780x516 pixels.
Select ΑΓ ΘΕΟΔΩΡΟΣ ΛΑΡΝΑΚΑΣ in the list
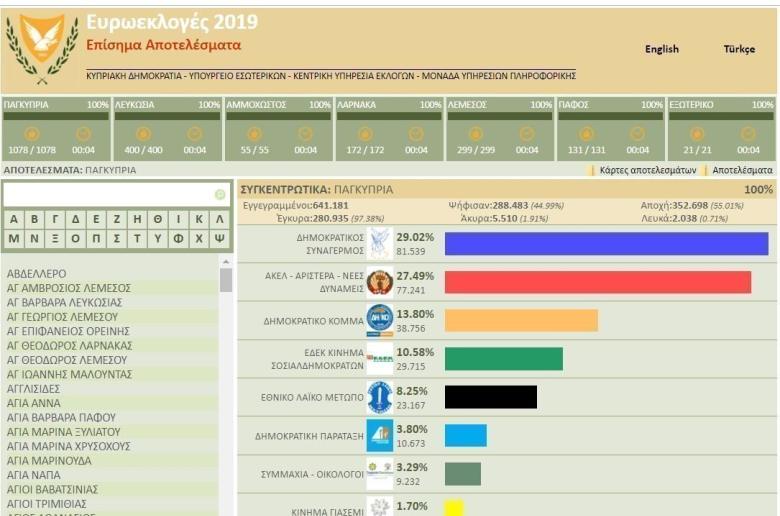pyautogui.click(x=69, y=346)
